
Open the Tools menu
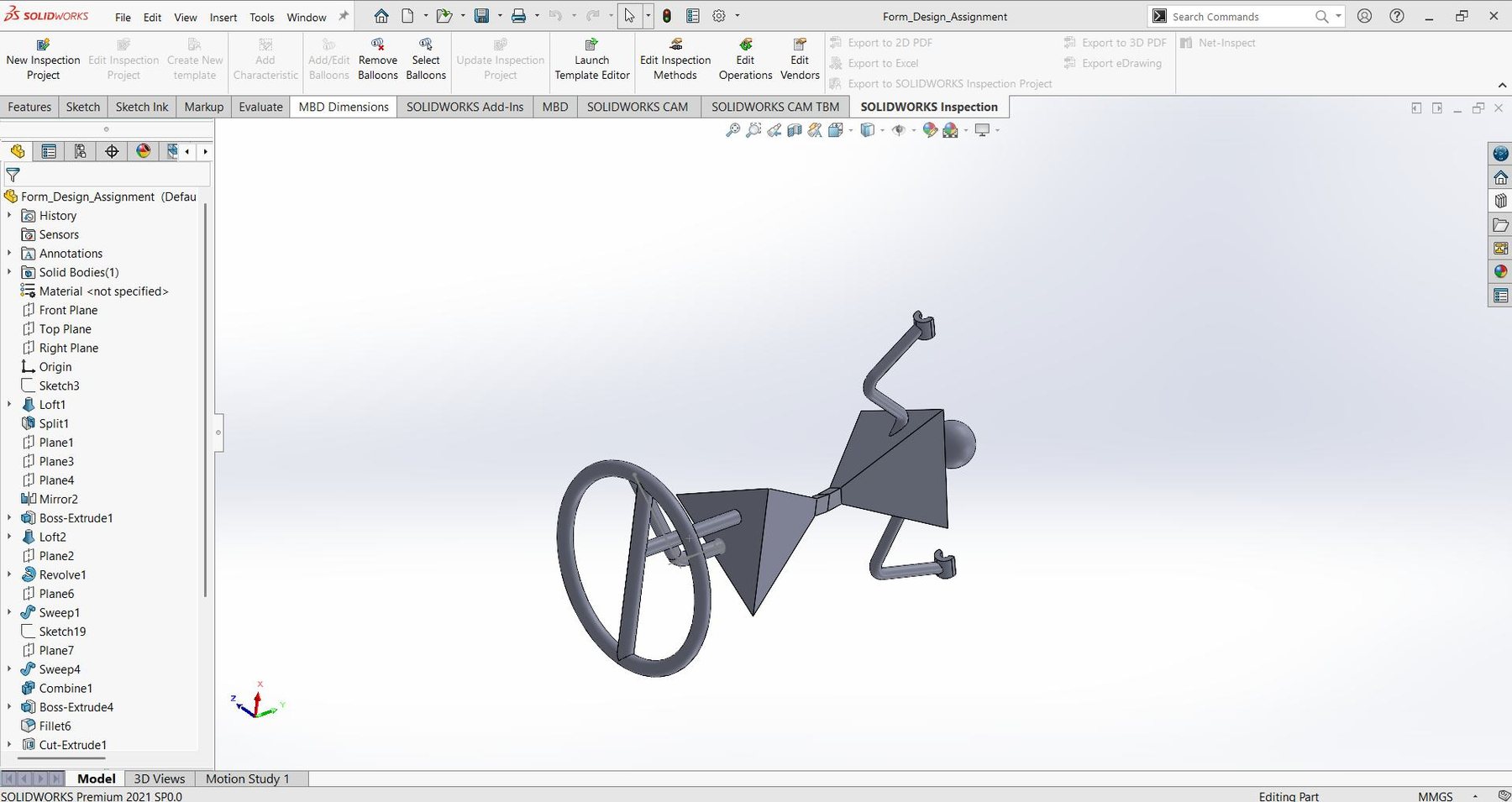(262, 17)
